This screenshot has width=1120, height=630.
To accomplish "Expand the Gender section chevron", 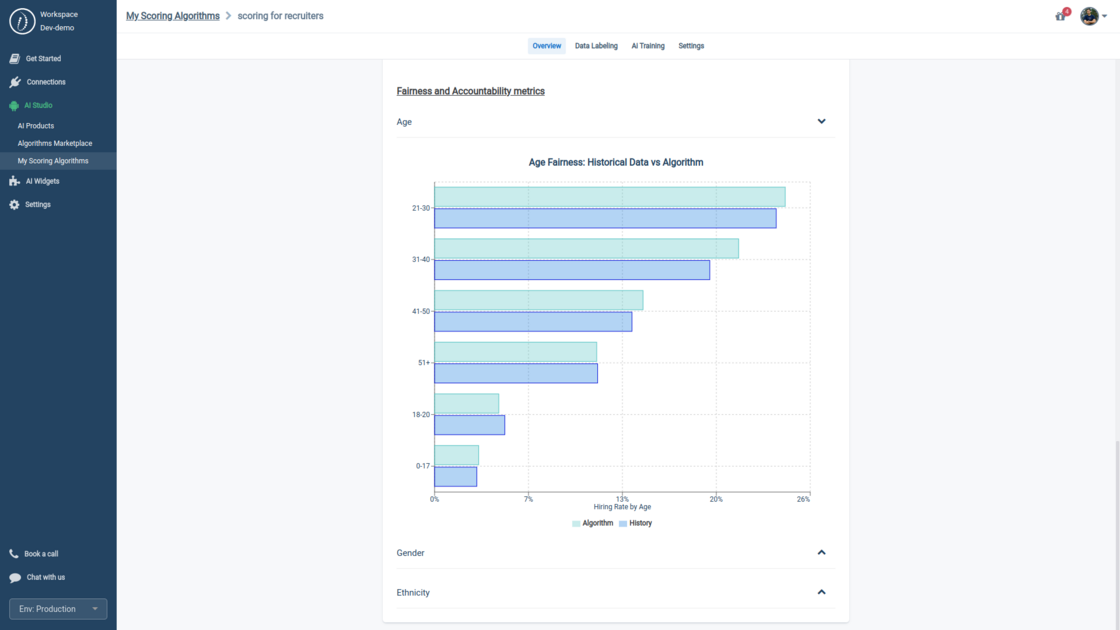I will tap(821, 552).
